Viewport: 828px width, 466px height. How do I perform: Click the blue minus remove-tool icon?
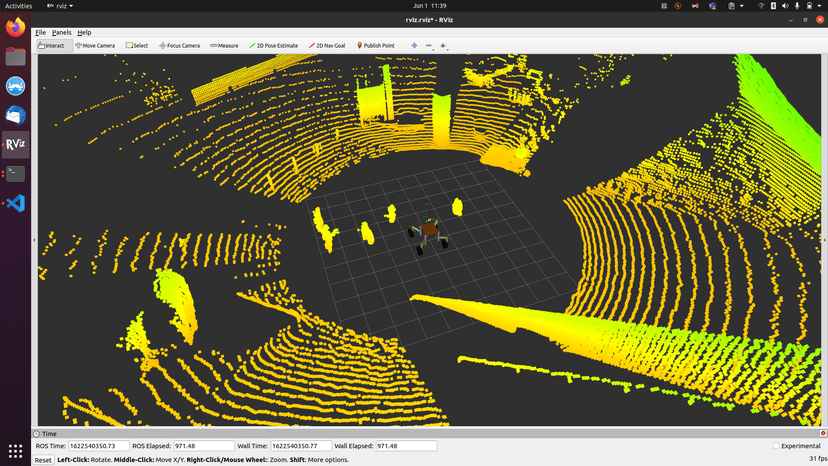coord(428,45)
